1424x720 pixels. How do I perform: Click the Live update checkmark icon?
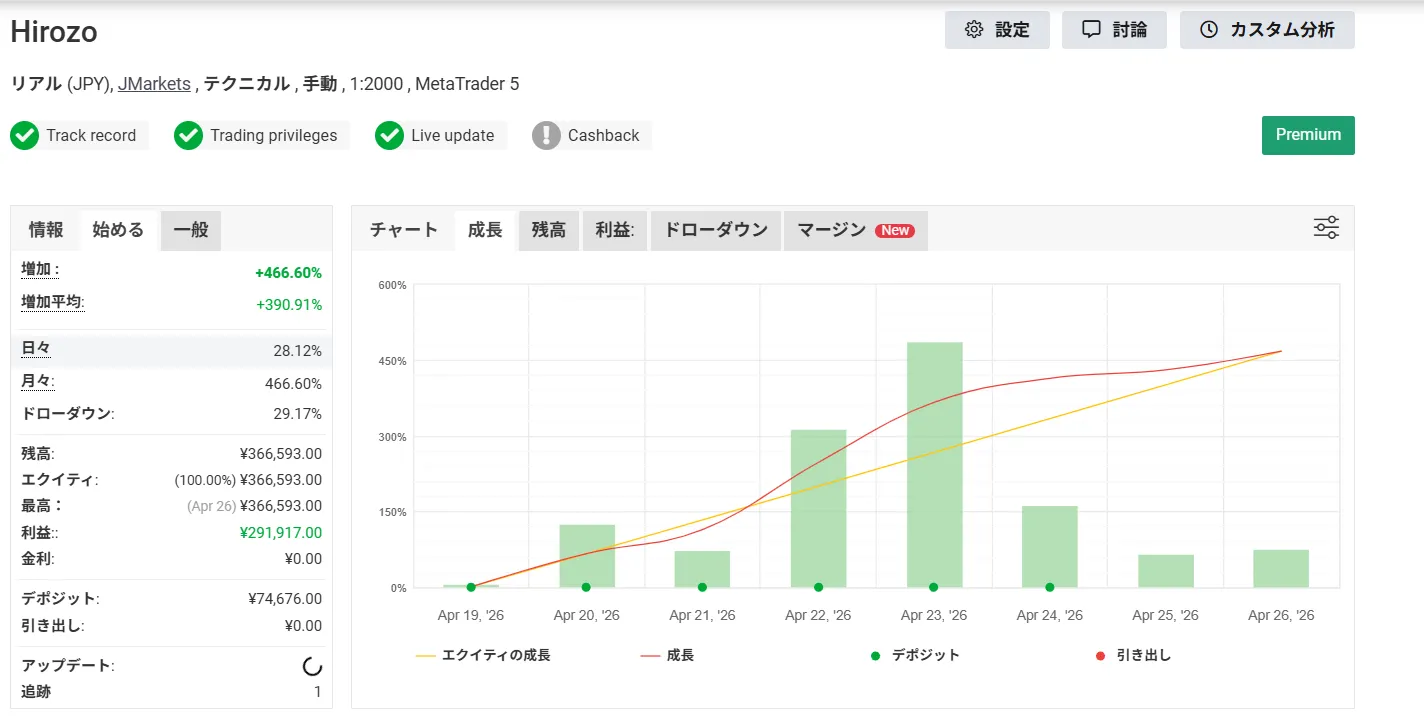[390, 136]
